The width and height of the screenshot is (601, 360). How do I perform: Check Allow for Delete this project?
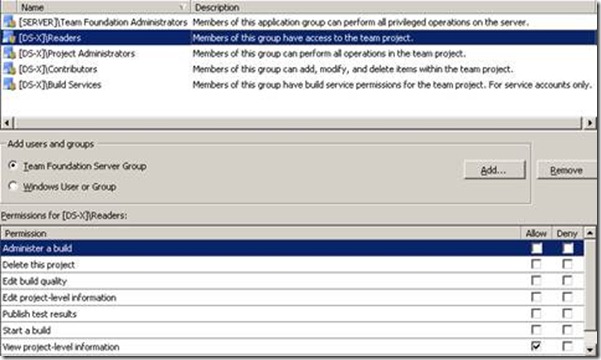tap(536, 265)
